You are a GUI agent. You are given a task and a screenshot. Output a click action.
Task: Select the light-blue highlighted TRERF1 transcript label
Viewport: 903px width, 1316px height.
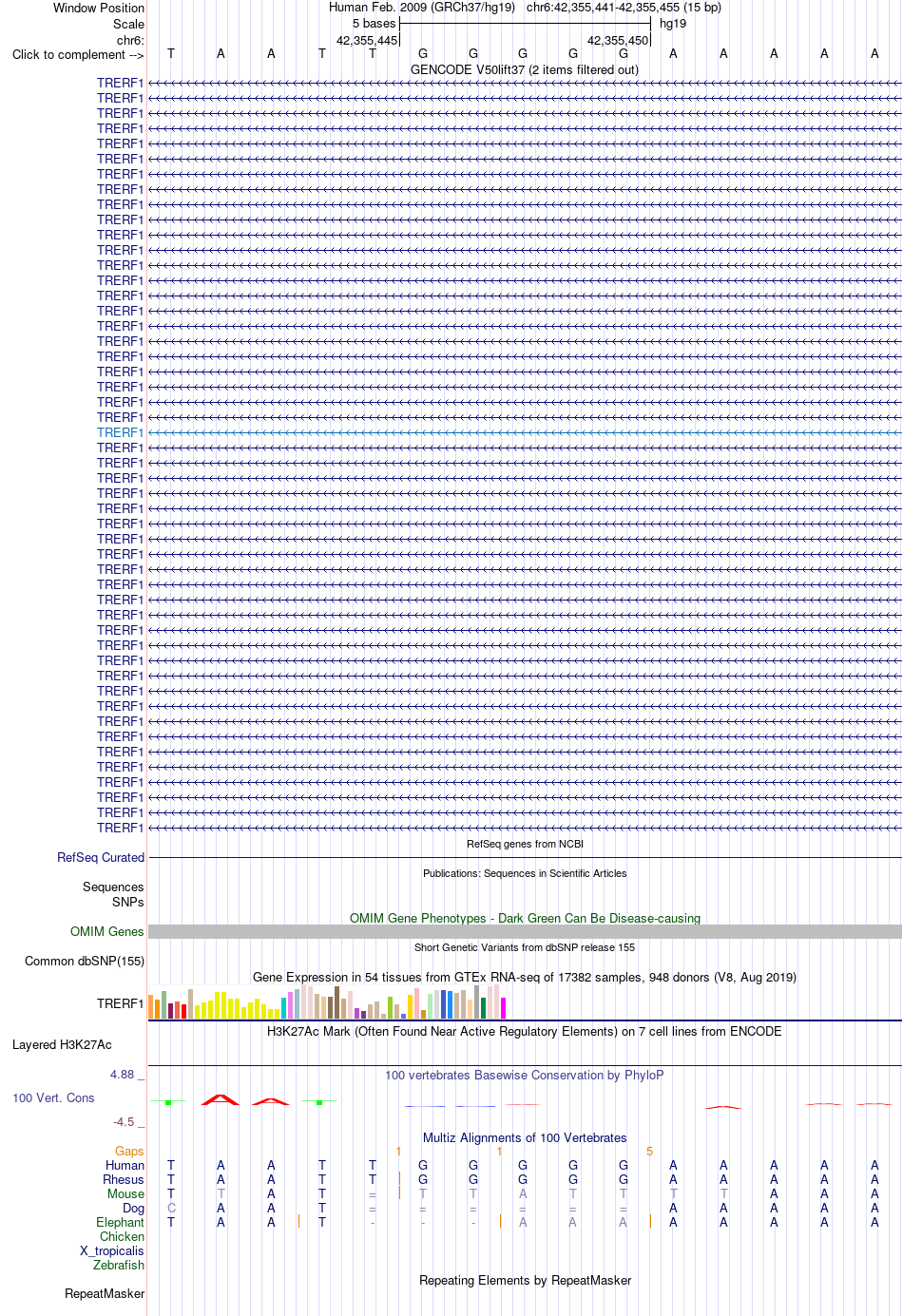120,432
